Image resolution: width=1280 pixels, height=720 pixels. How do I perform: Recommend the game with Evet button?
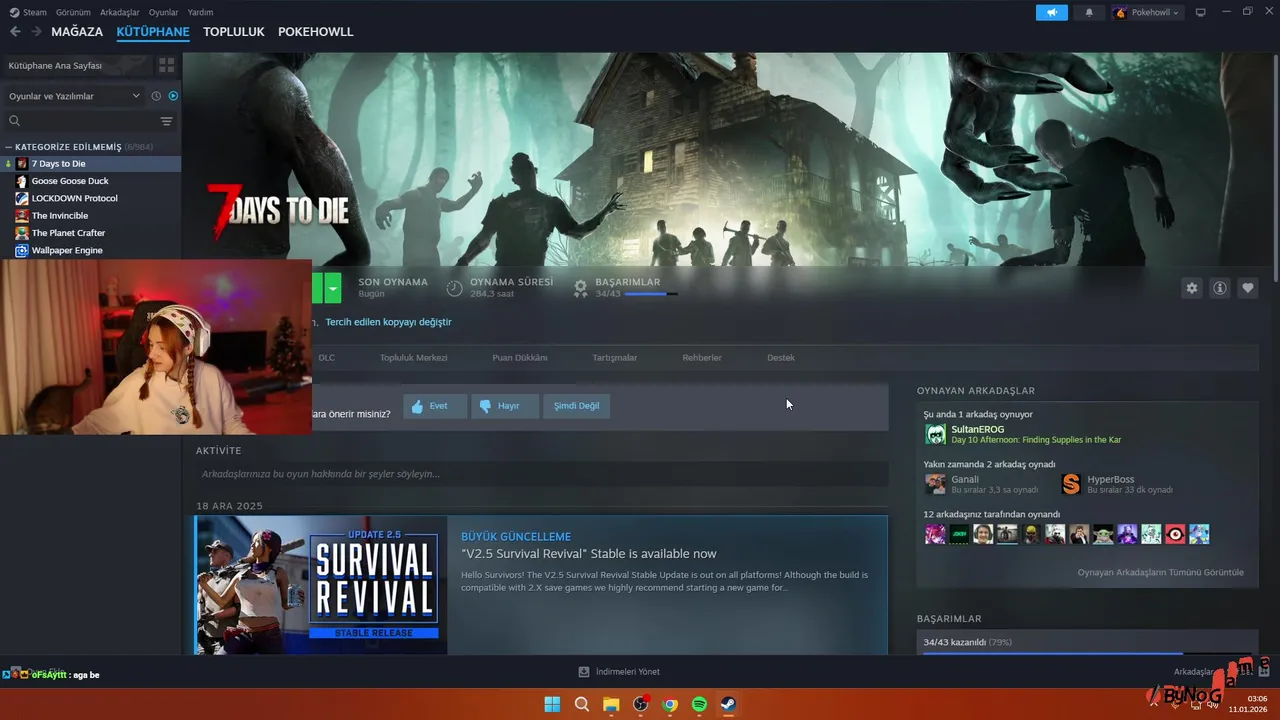tap(435, 406)
